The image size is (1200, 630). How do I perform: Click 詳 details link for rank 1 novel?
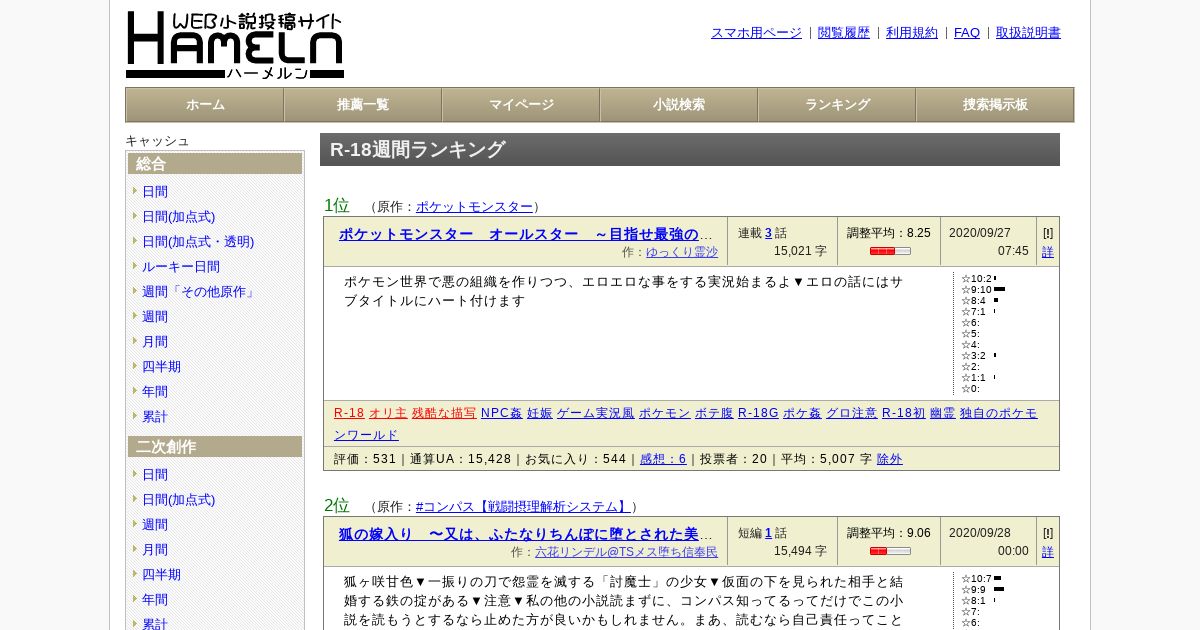pos(1048,252)
